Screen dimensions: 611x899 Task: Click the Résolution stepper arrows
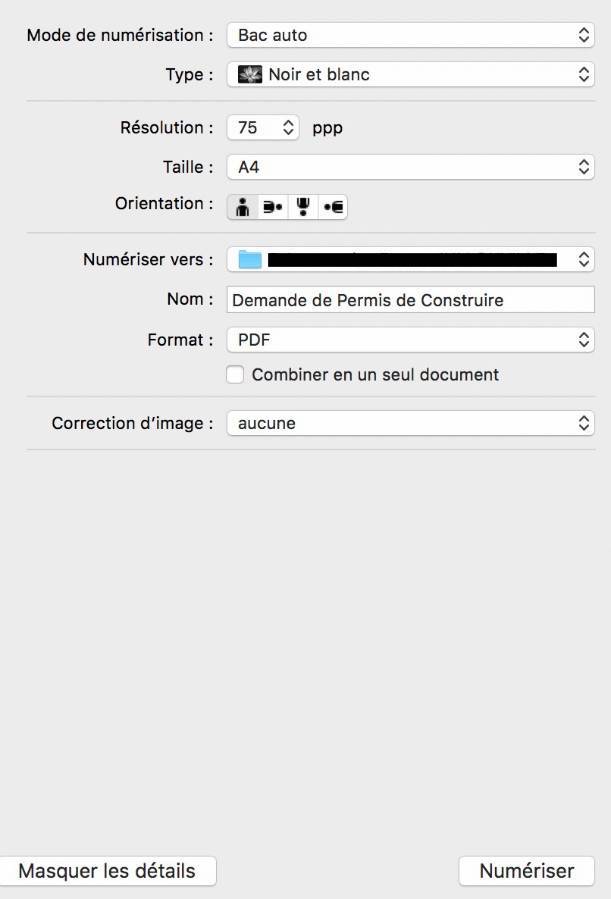click(x=288, y=128)
